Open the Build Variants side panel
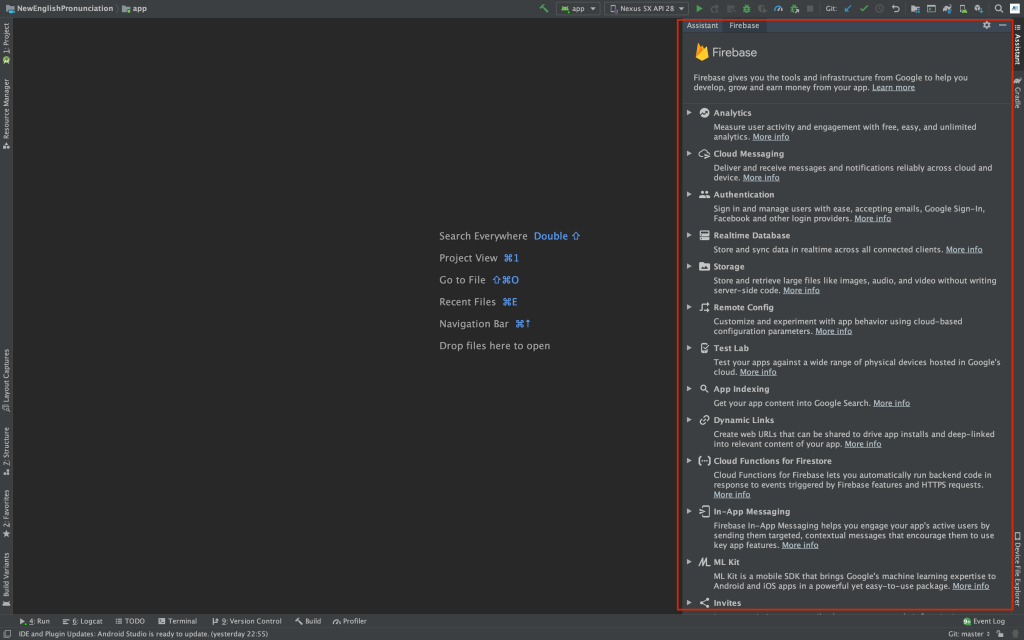Screen dimensions: 1024x640 tap(7, 579)
